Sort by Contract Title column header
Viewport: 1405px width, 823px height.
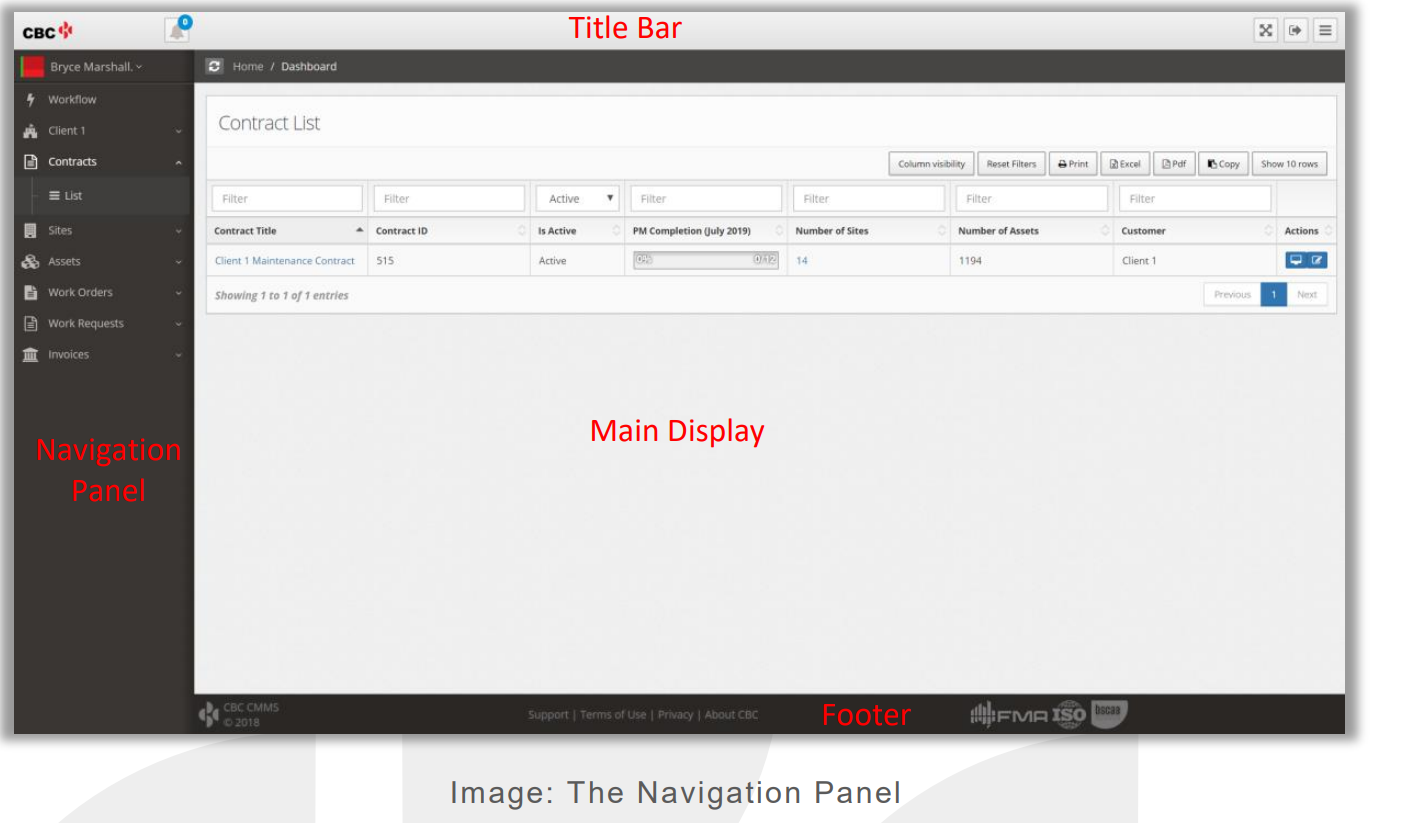287,230
